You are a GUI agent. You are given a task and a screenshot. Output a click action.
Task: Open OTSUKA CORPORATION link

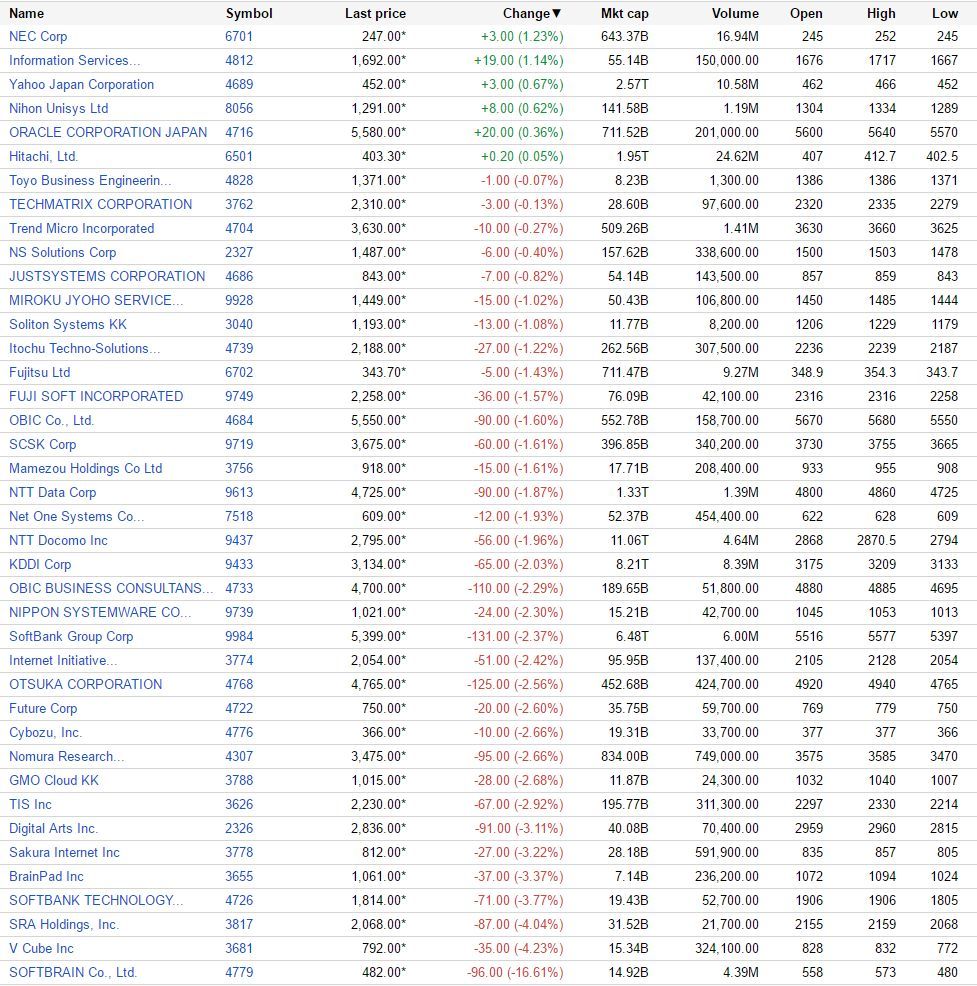(x=86, y=684)
